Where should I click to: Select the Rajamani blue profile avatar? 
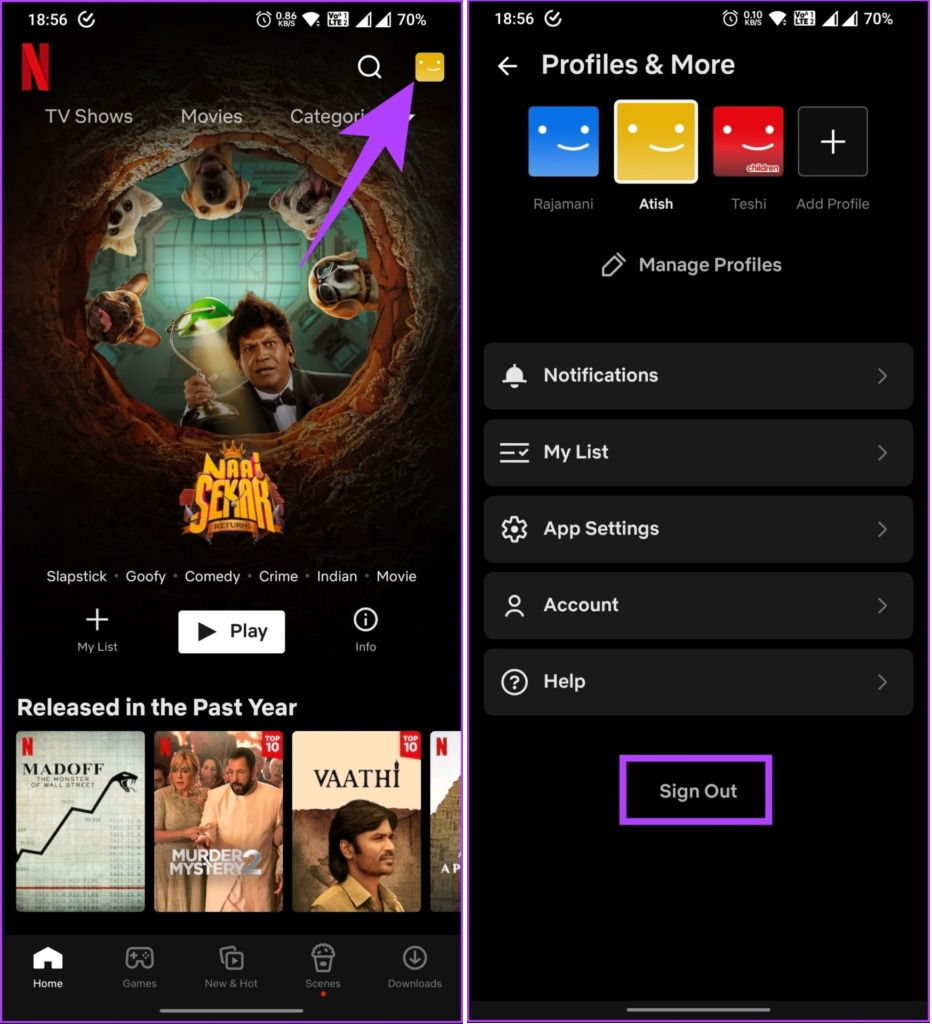(x=563, y=142)
